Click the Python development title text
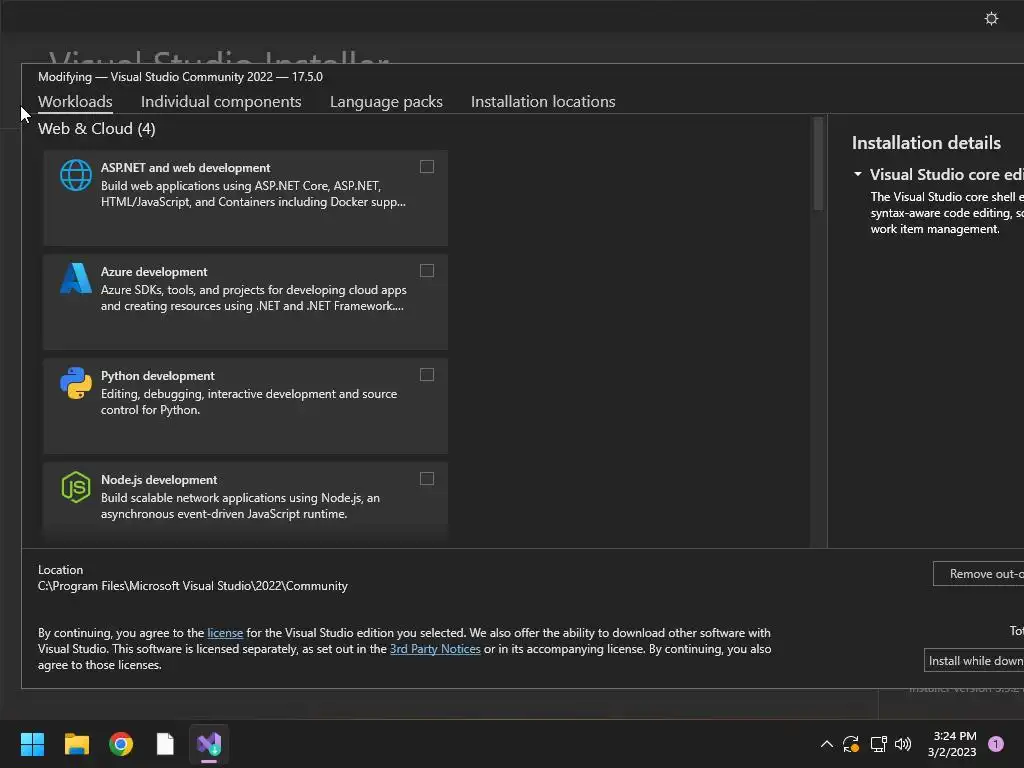 point(157,376)
